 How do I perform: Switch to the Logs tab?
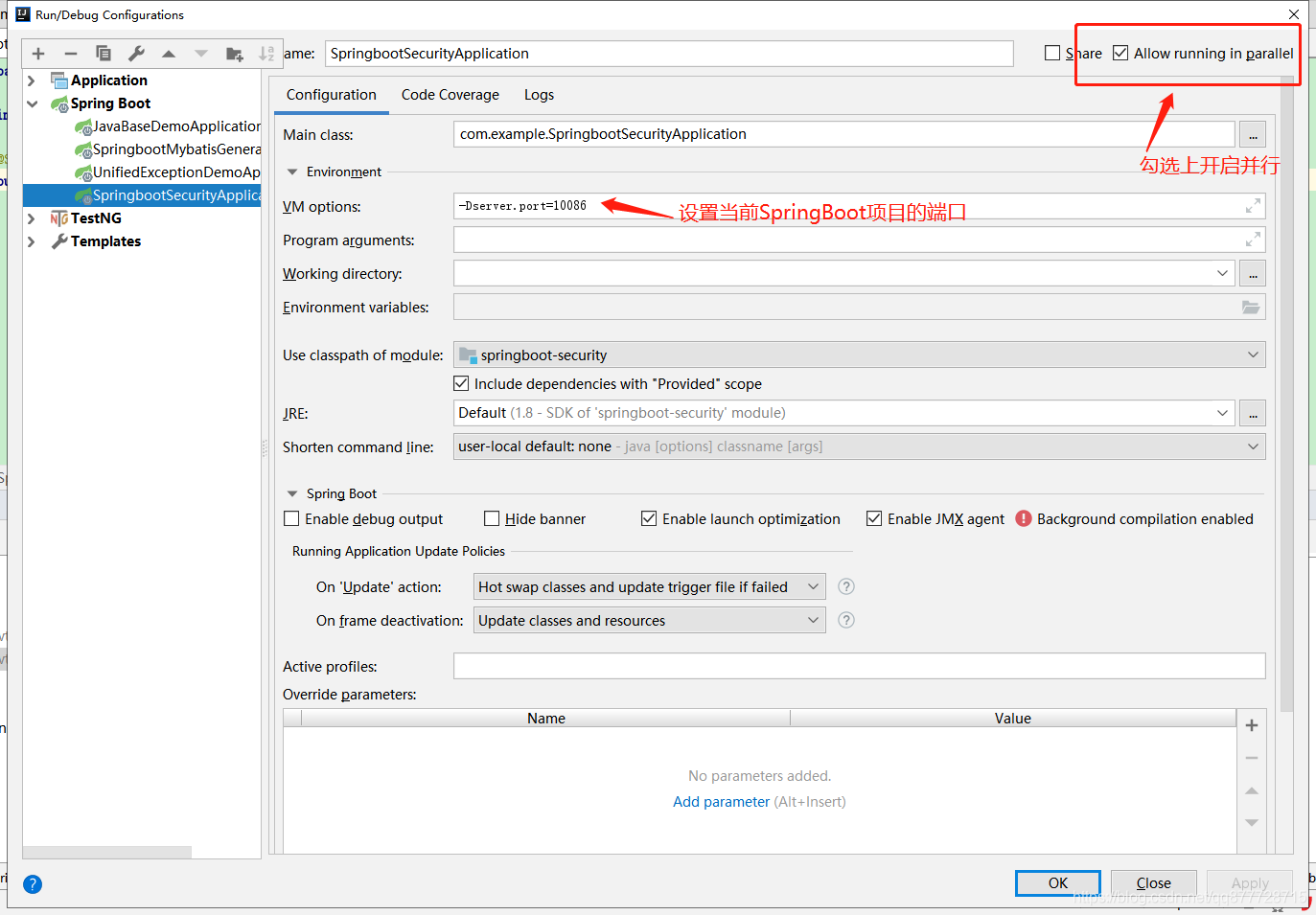click(x=539, y=95)
